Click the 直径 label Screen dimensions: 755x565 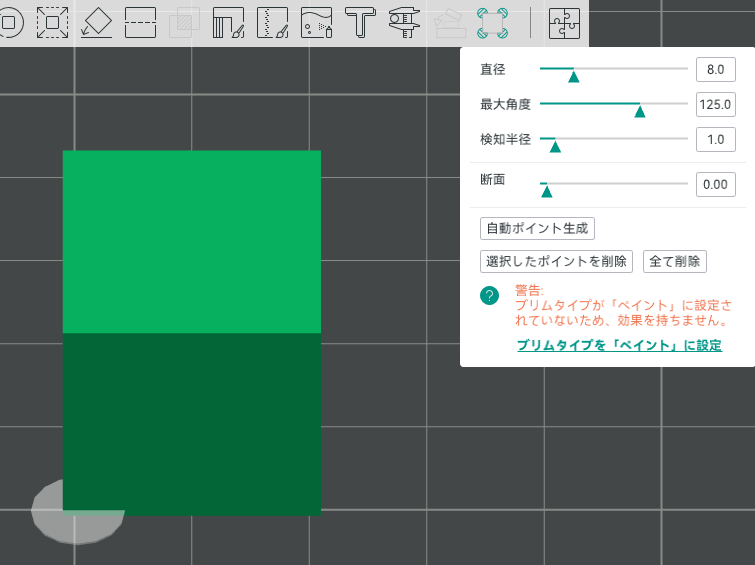[493, 69]
